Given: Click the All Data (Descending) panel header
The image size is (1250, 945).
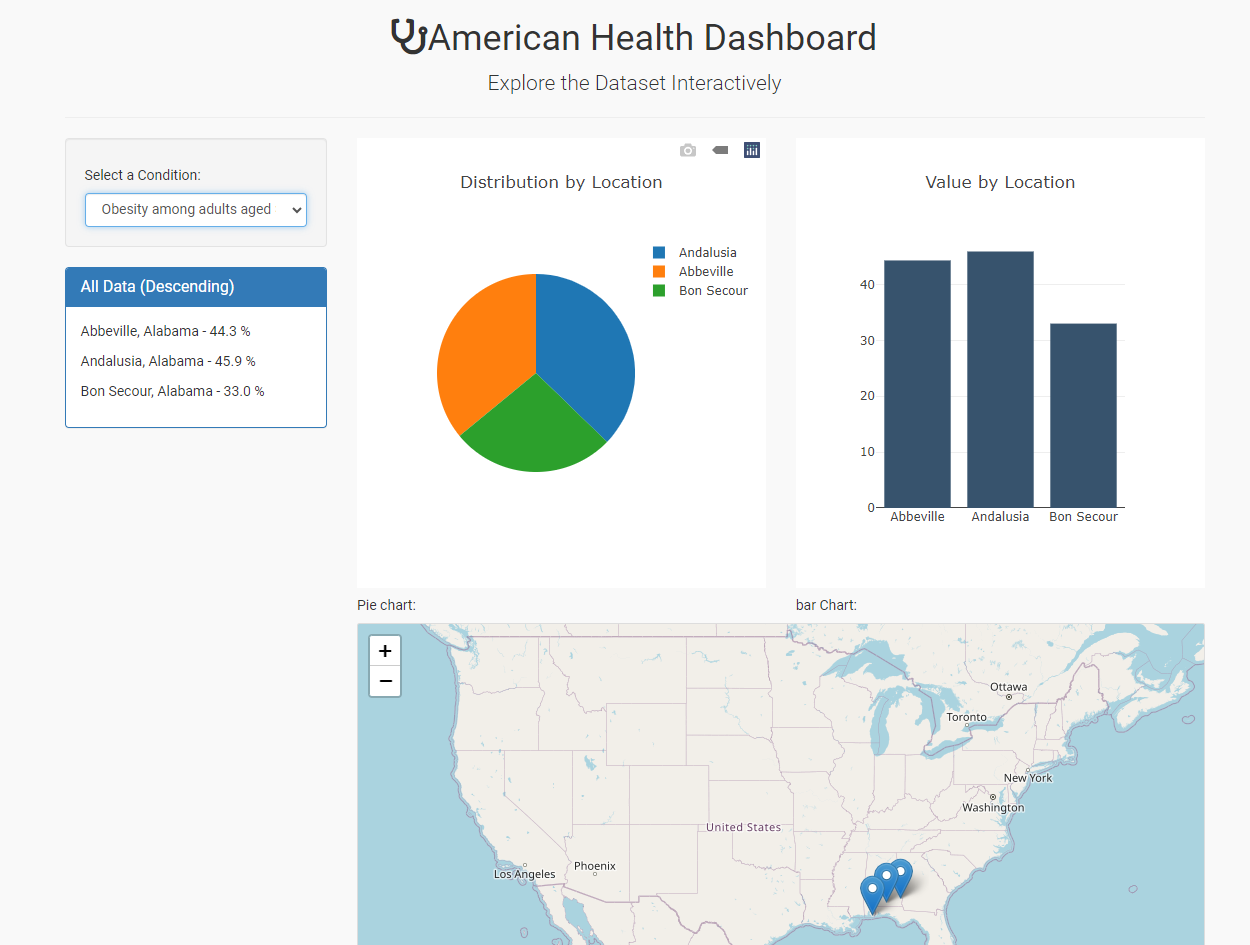Looking at the screenshot, I should click(196, 287).
